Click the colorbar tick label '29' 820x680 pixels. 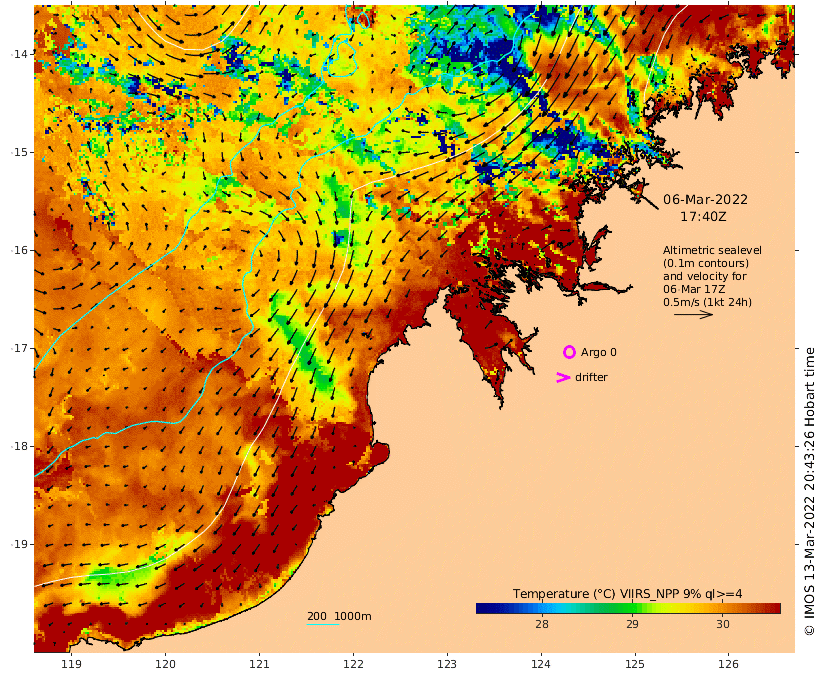pyautogui.click(x=632, y=624)
